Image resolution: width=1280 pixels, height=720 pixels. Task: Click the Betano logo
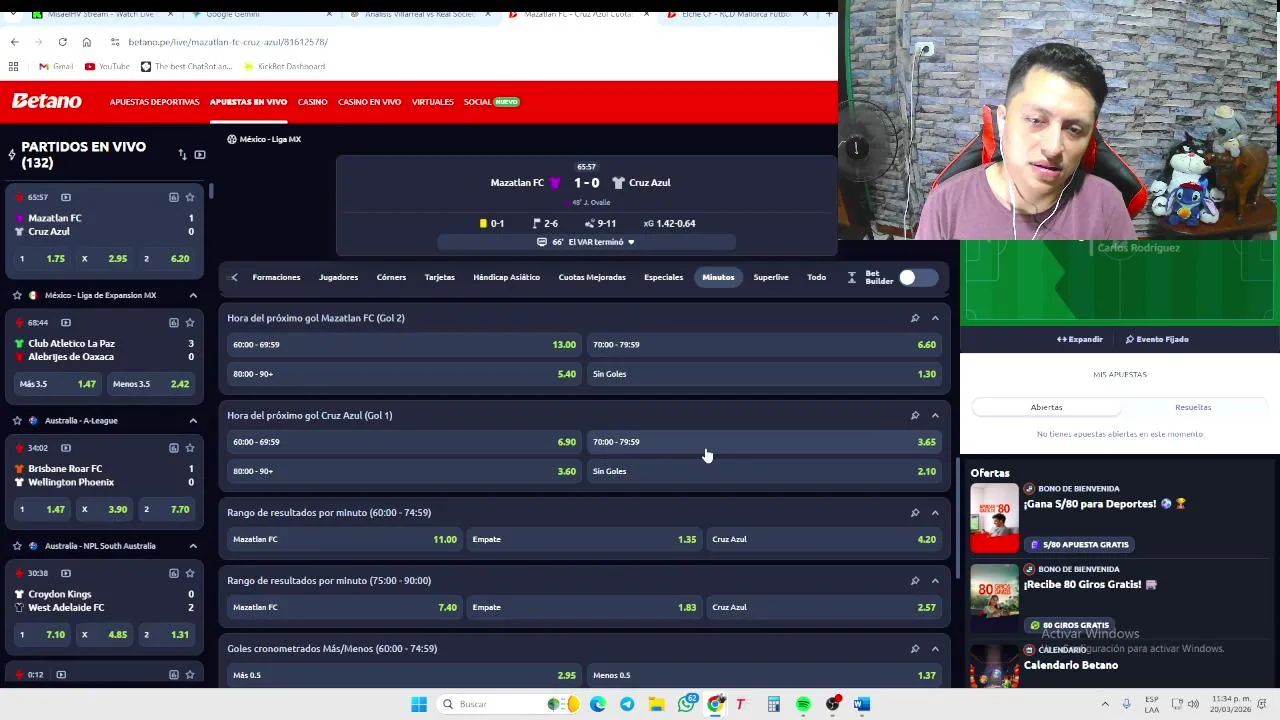pos(47,101)
